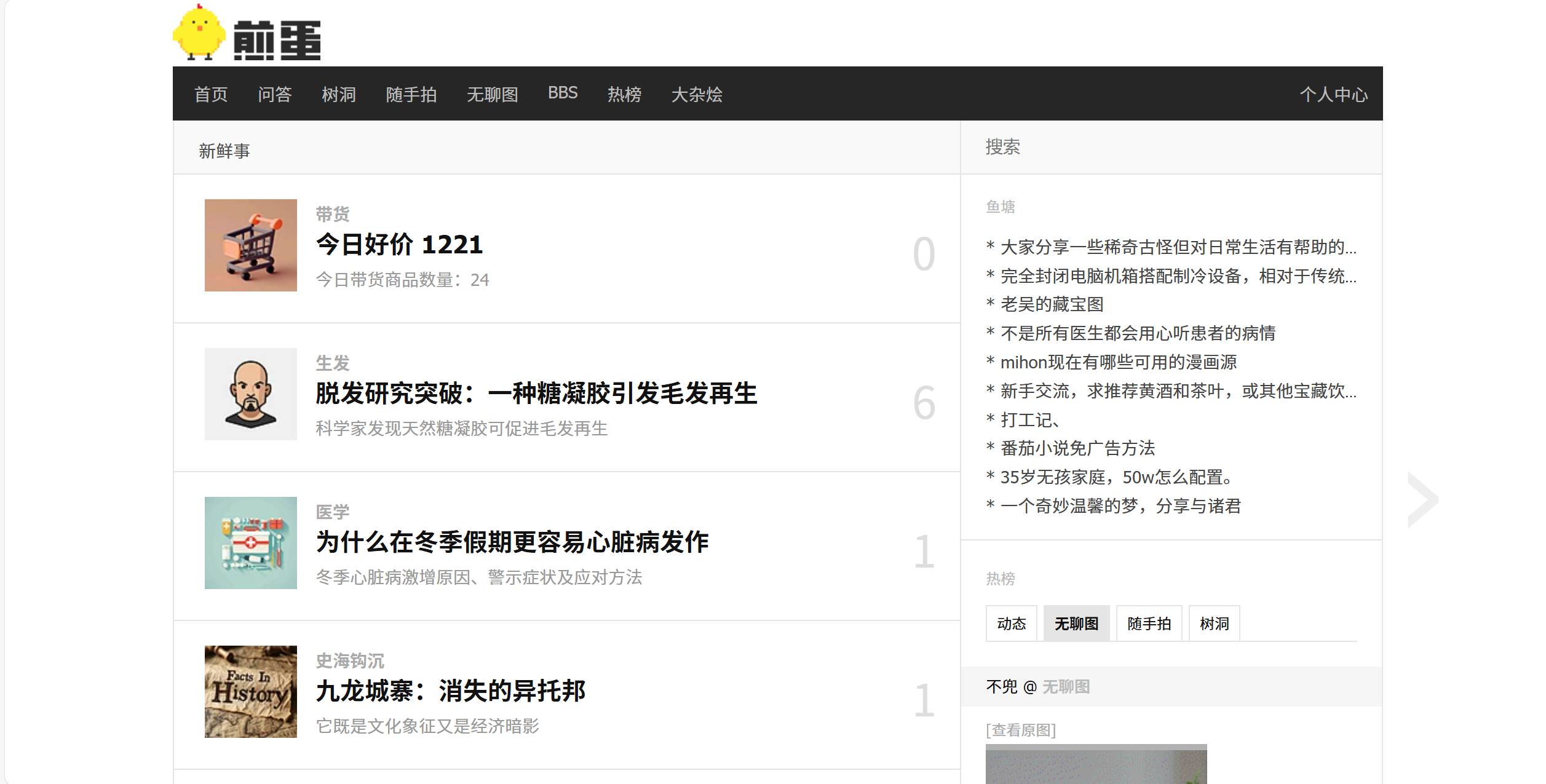Open the BBS nav item
This screenshot has width=1546, height=784.
pos(563,93)
